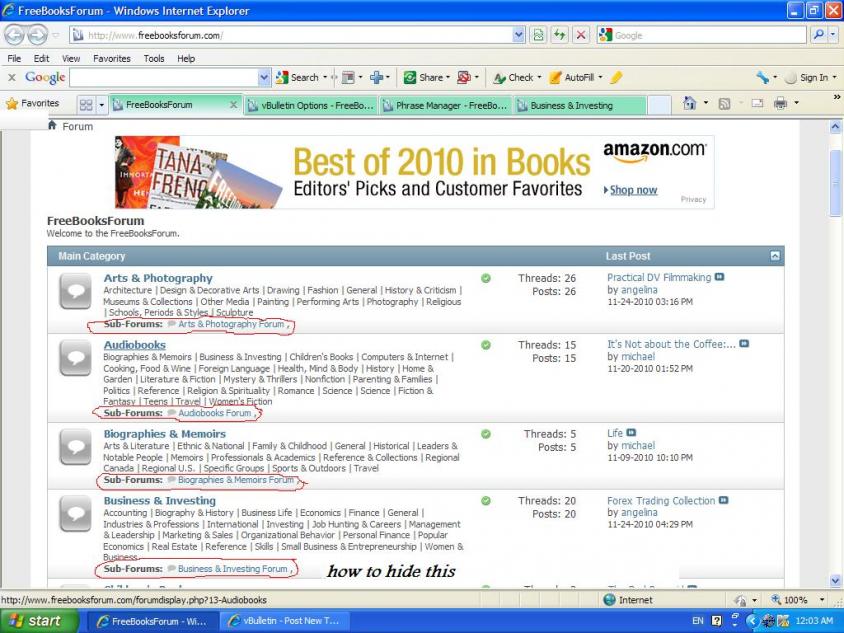Click Business & Investing forum status icon
Screen dimensions: 844x633
tap(75, 514)
